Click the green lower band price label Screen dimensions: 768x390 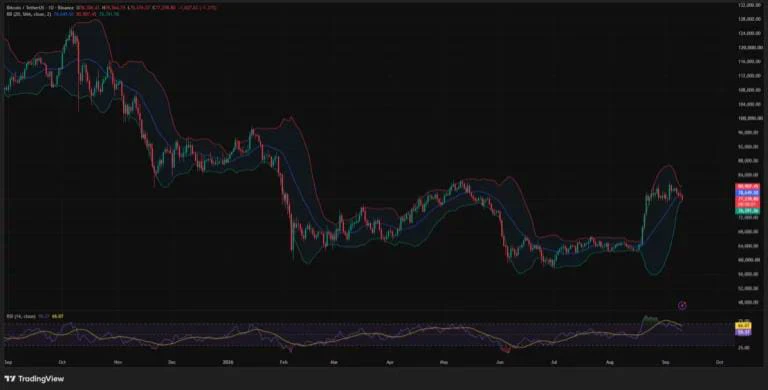747,211
